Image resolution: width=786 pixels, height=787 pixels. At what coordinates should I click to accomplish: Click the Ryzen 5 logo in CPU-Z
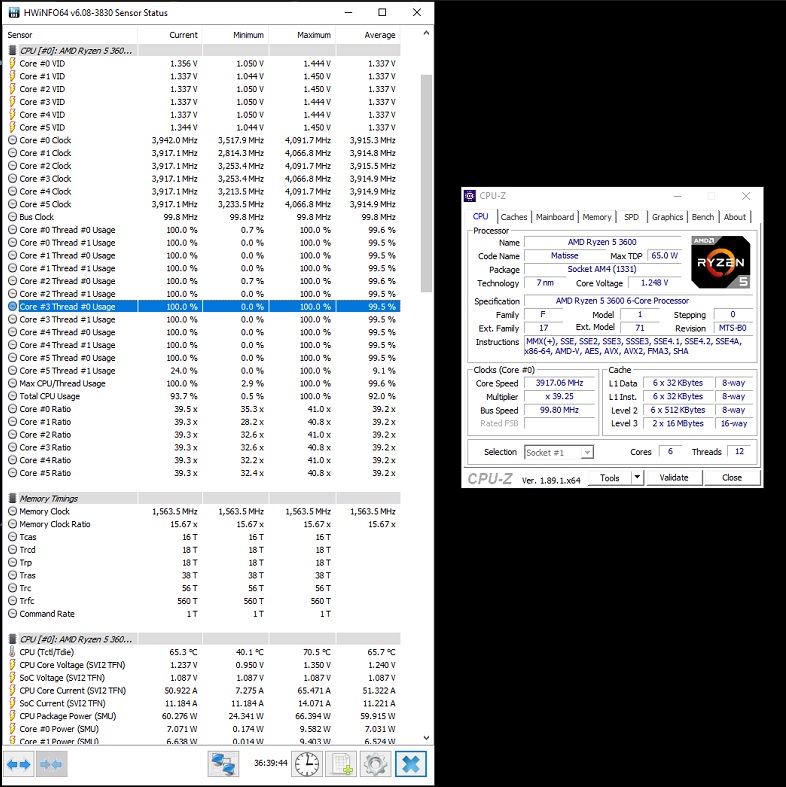point(721,263)
